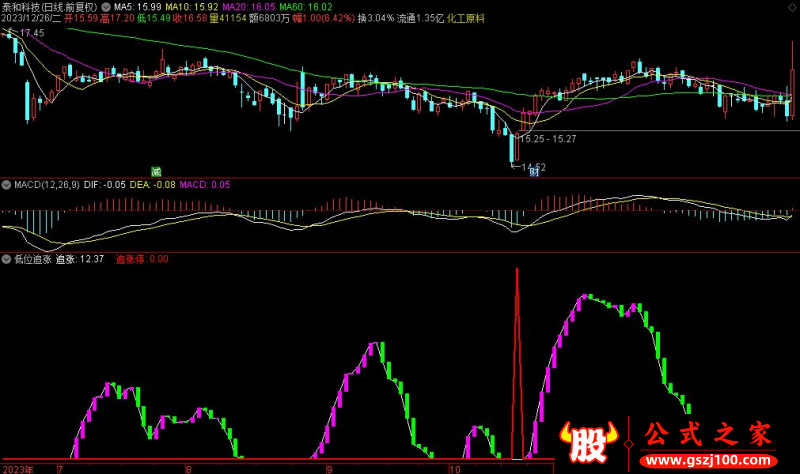Open the 化工原料 sector link
The width and height of the screenshot is (800, 474).
466,18
